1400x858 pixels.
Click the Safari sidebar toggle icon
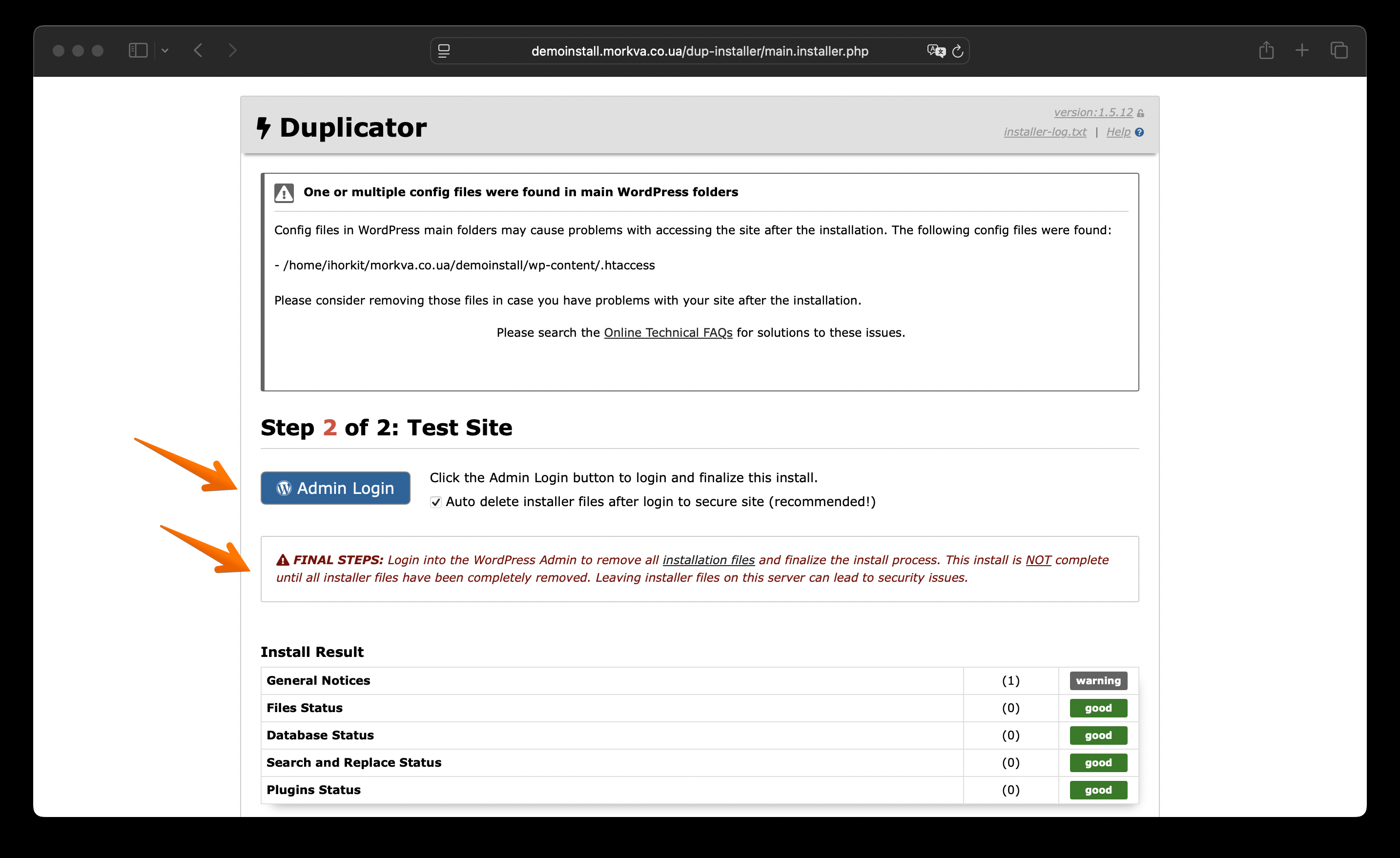tap(138, 51)
